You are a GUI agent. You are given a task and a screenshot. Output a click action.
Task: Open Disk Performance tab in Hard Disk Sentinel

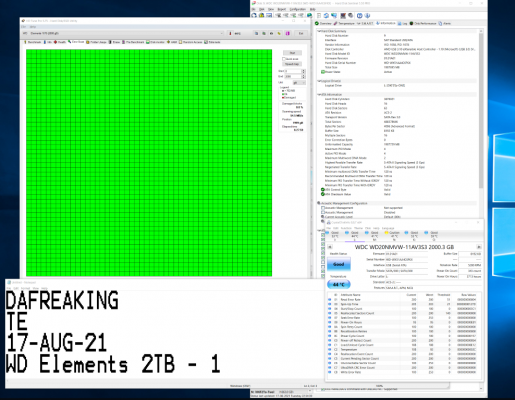(423, 23)
